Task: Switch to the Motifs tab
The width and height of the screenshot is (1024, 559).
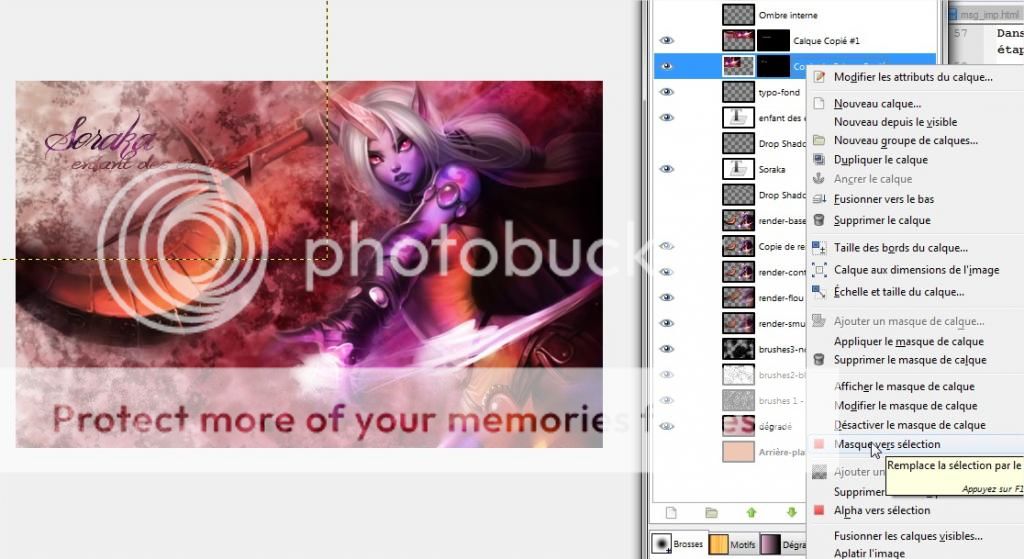Action: tap(733, 544)
